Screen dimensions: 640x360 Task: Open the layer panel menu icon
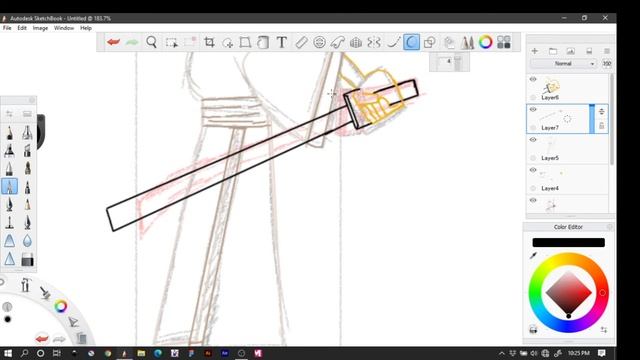tap(607, 51)
